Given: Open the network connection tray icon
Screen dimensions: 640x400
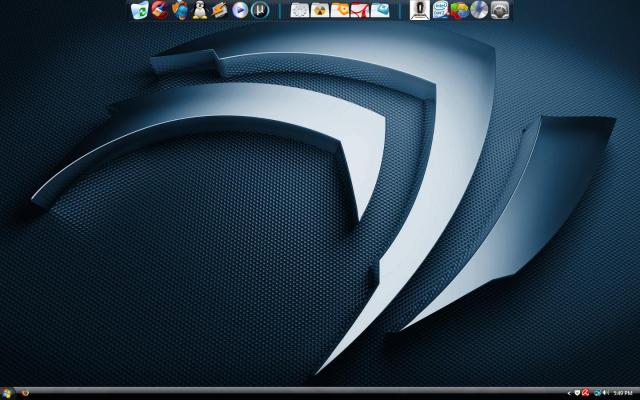Looking at the screenshot, I should point(598,393).
